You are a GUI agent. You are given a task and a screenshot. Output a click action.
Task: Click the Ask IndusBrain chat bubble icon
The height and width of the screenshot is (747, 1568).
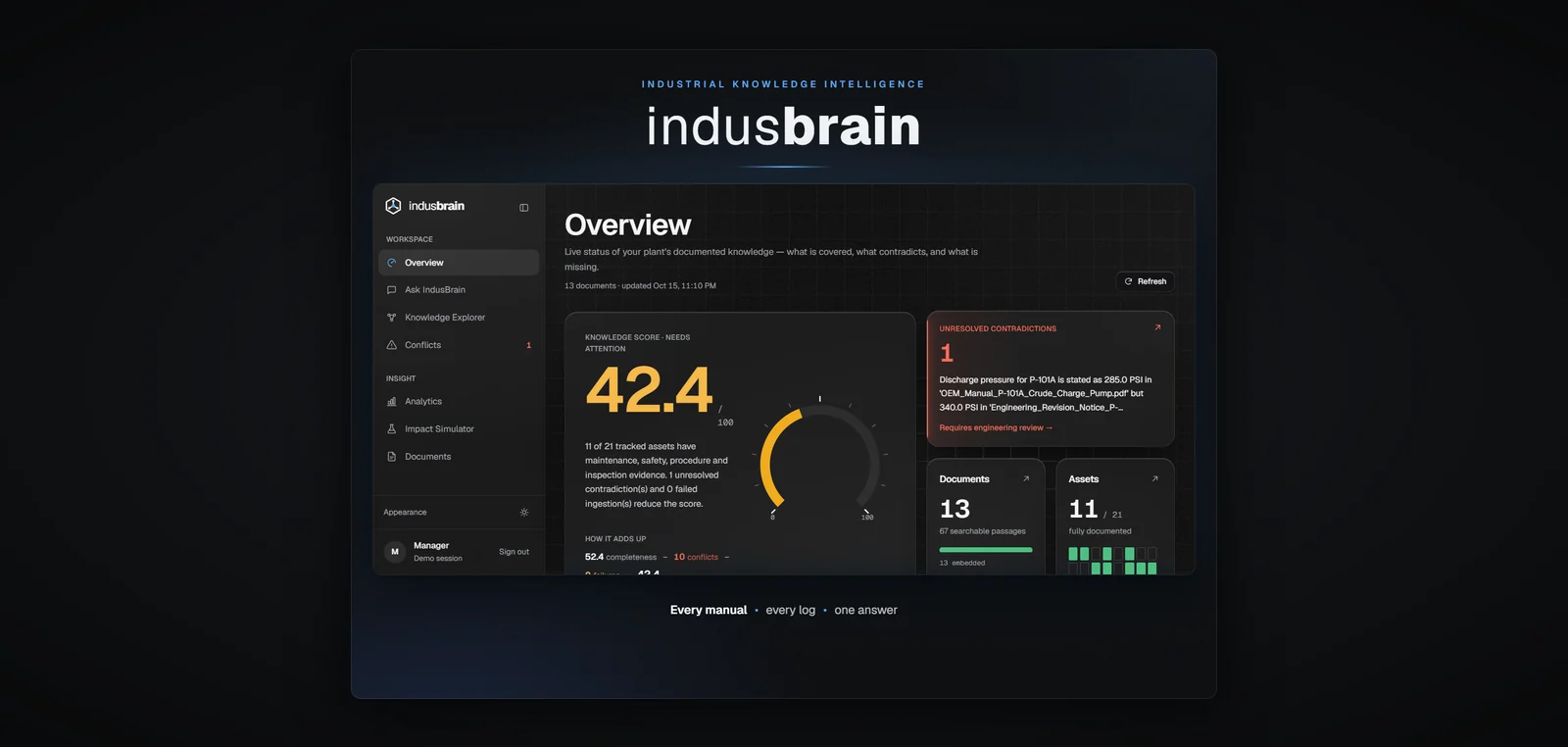coord(392,290)
